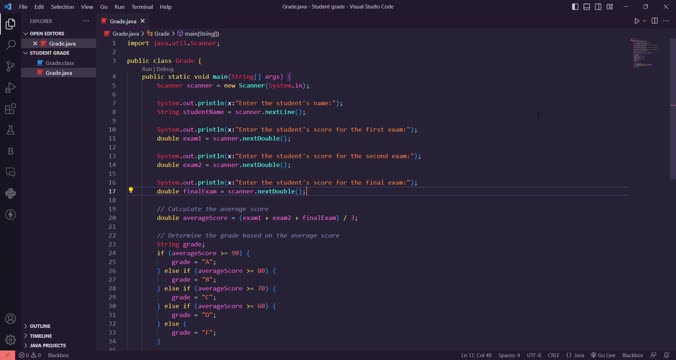The height and width of the screenshot is (360, 676).
Task: Open the Manage gear icon
Action: coord(10,340)
